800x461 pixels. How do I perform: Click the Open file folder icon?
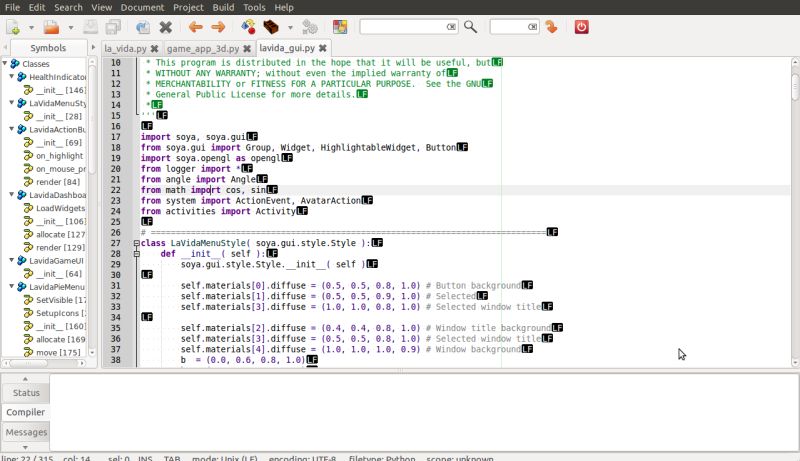tap(52, 27)
